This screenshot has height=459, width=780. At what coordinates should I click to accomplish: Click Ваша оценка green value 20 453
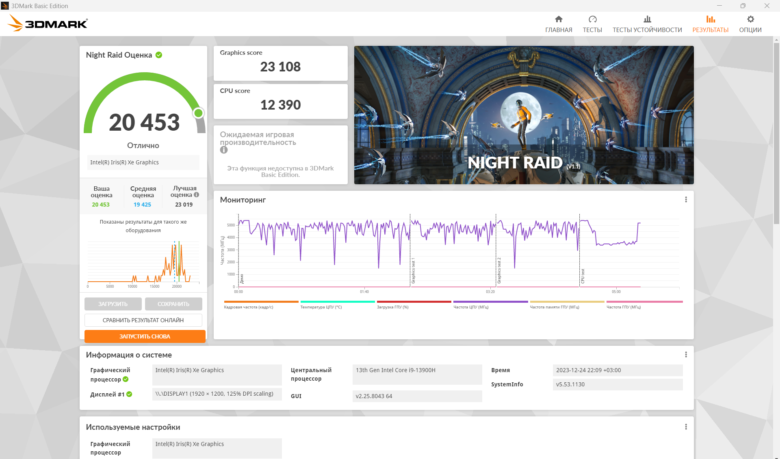(x=101, y=204)
